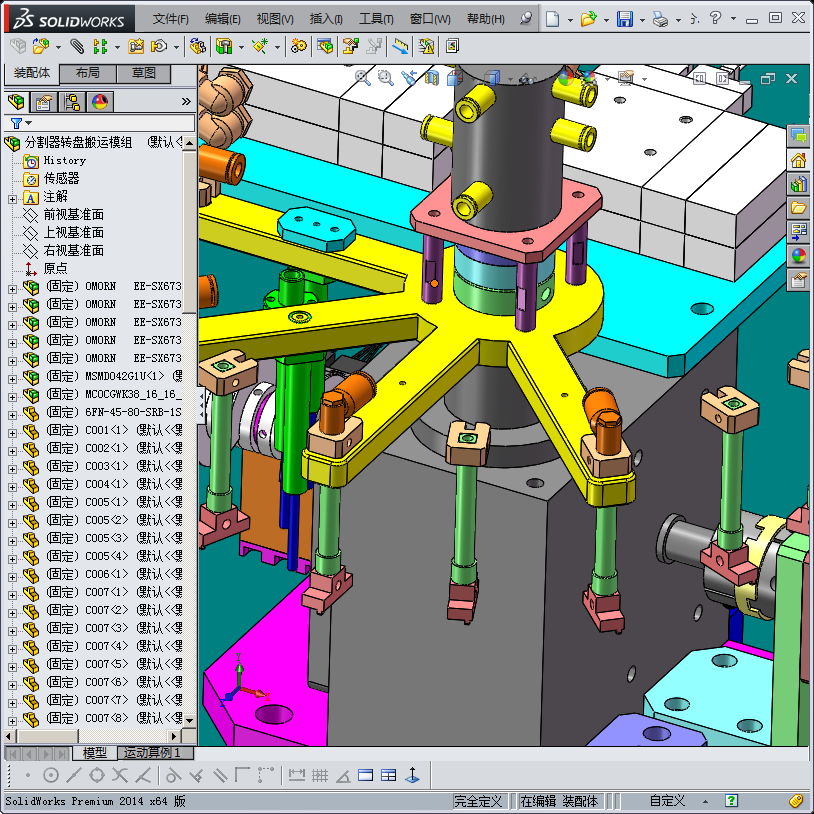The width and height of the screenshot is (814, 814).
Task: Open the 编辑(E) menu
Action: click(x=222, y=19)
